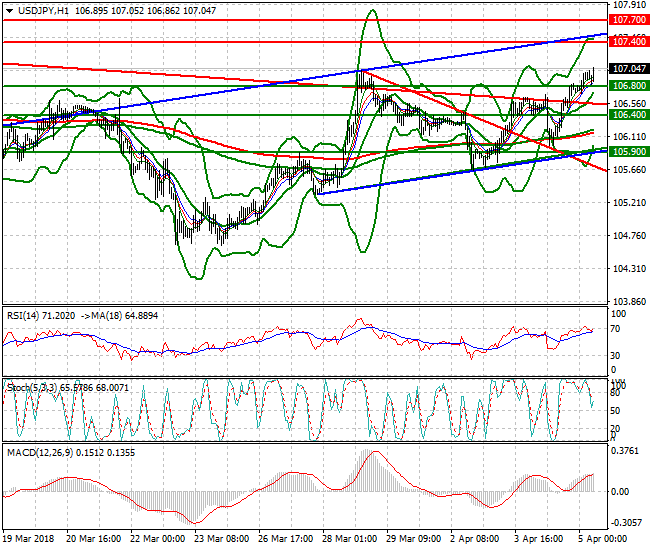Select the MA(18) 64.8894 indicator label
The image size is (650, 550).
coord(124,316)
